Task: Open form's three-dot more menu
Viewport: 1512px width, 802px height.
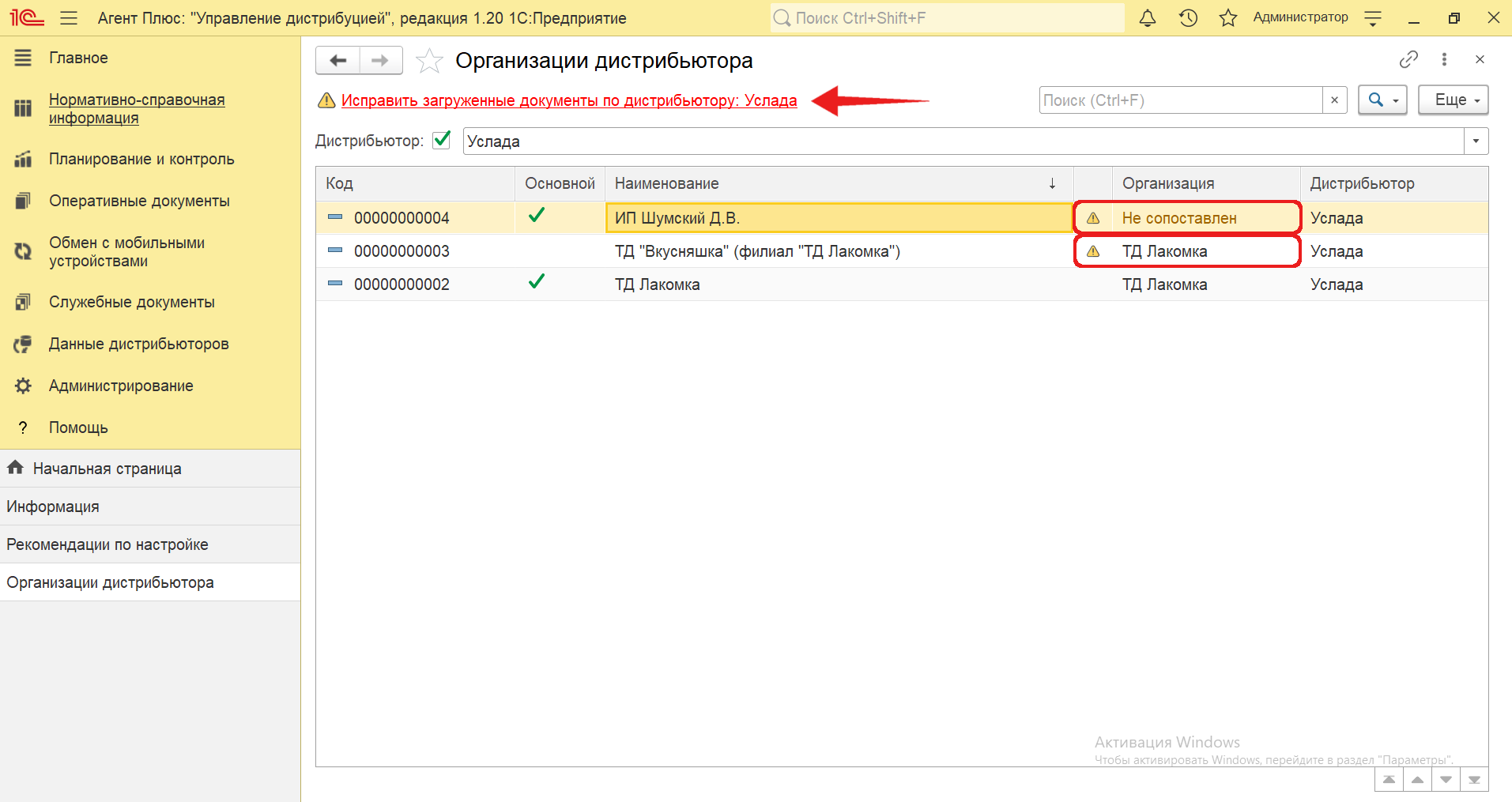Action: [x=1444, y=59]
